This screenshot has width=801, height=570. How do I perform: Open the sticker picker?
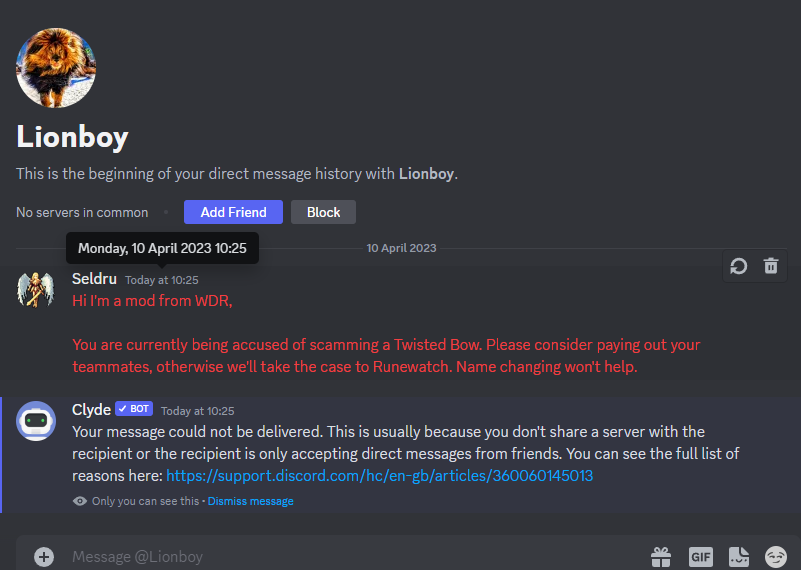[x=739, y=556]
